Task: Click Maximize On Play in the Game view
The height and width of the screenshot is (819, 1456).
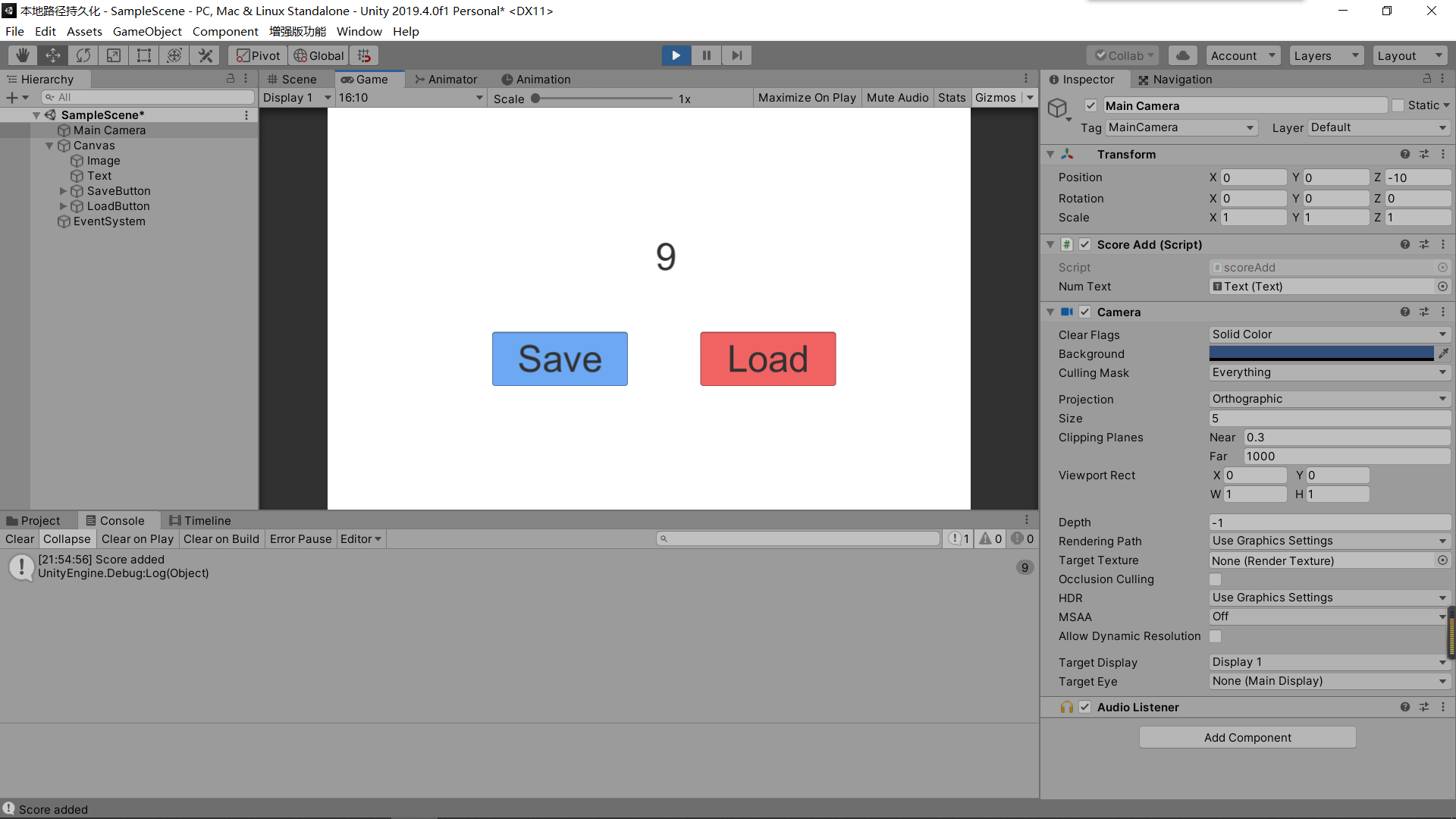Action: (x=806, y=97)
